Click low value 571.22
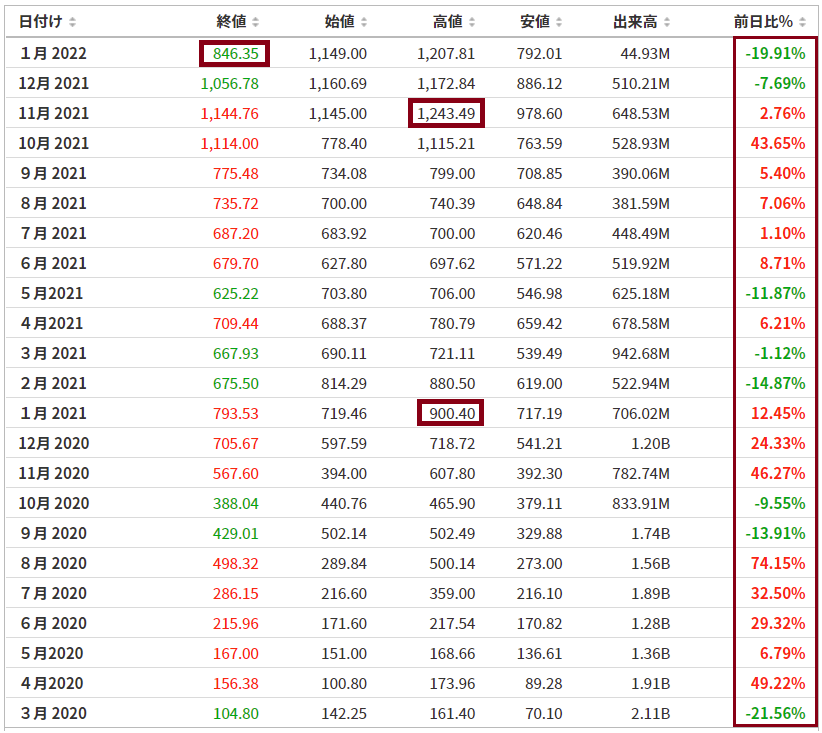The image size is (822, 733). tap(539, 263)
